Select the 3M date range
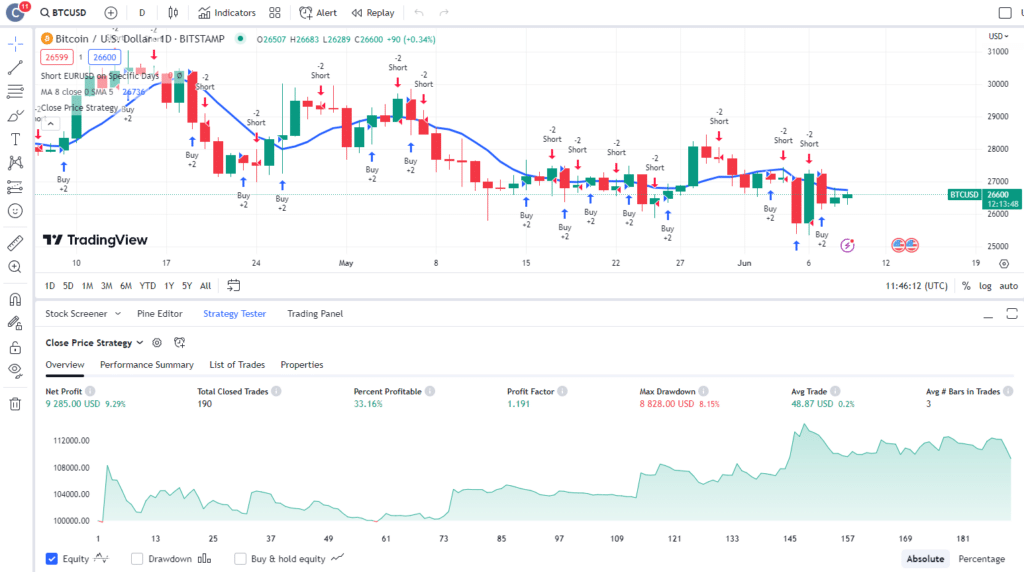Screen dimensions: 1024x572 click(x=106, y=285)
